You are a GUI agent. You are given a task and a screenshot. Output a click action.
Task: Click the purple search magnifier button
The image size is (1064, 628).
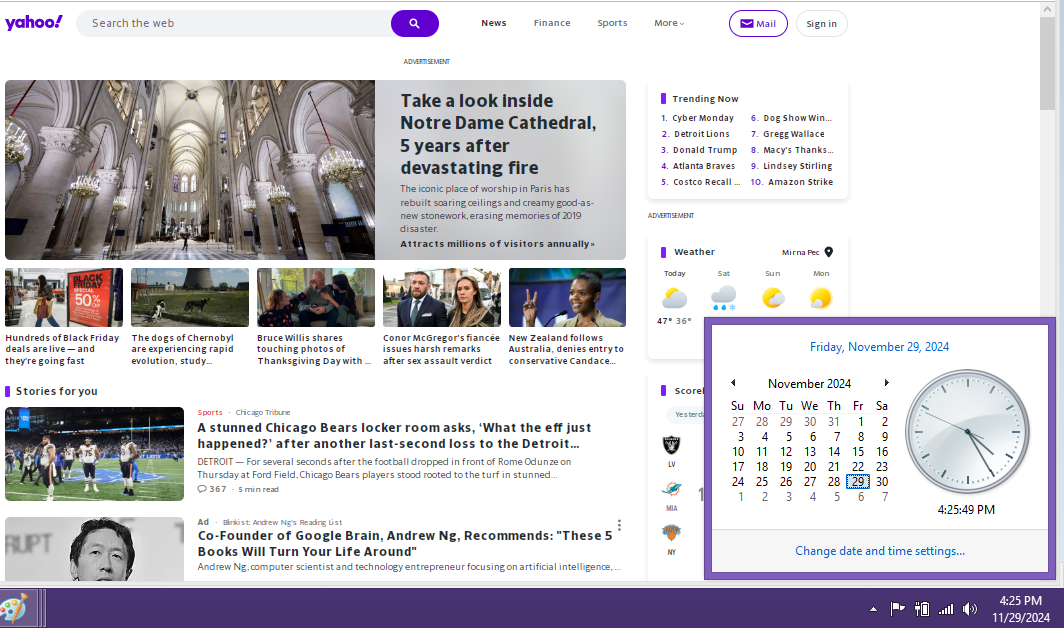[415, 23]
